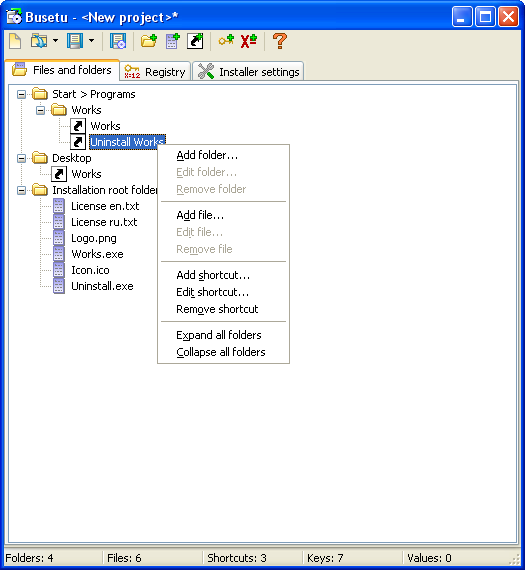Open the Installer settings tab
Screen dimensions: 525x570
(248, 72)
